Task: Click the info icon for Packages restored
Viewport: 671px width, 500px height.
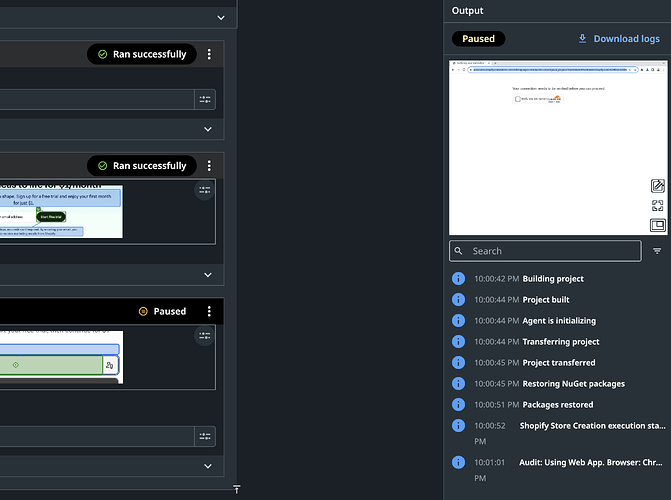Action: 458,405
